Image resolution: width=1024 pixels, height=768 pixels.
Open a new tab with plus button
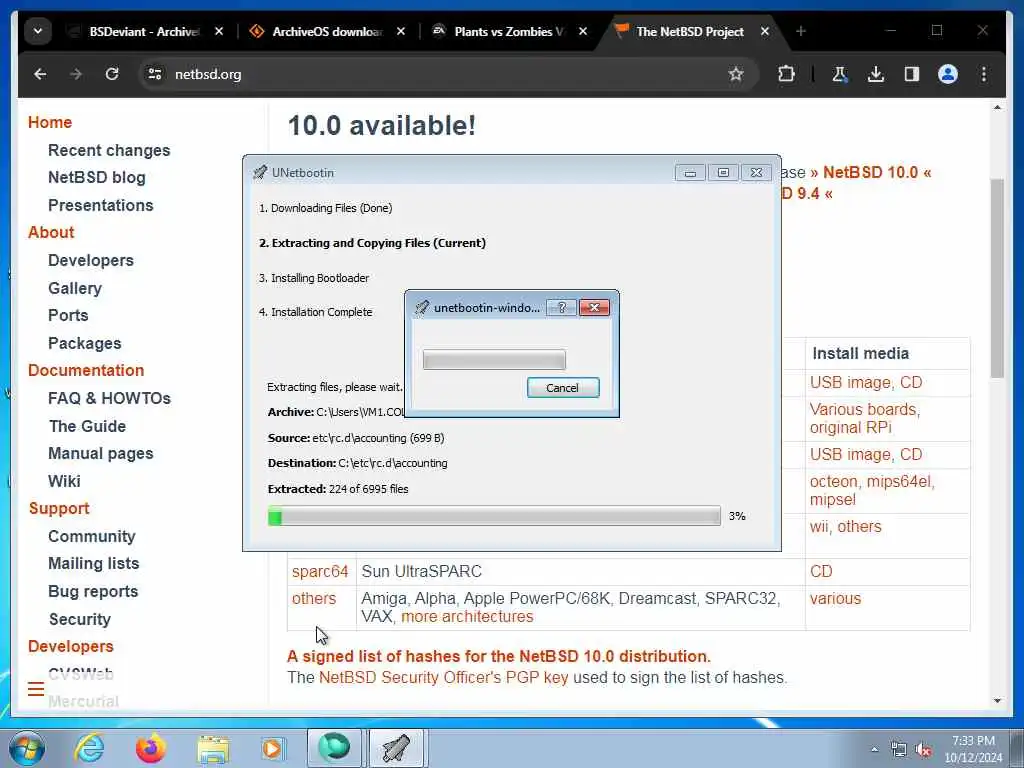pyautogui.click(x=801, y=31)
